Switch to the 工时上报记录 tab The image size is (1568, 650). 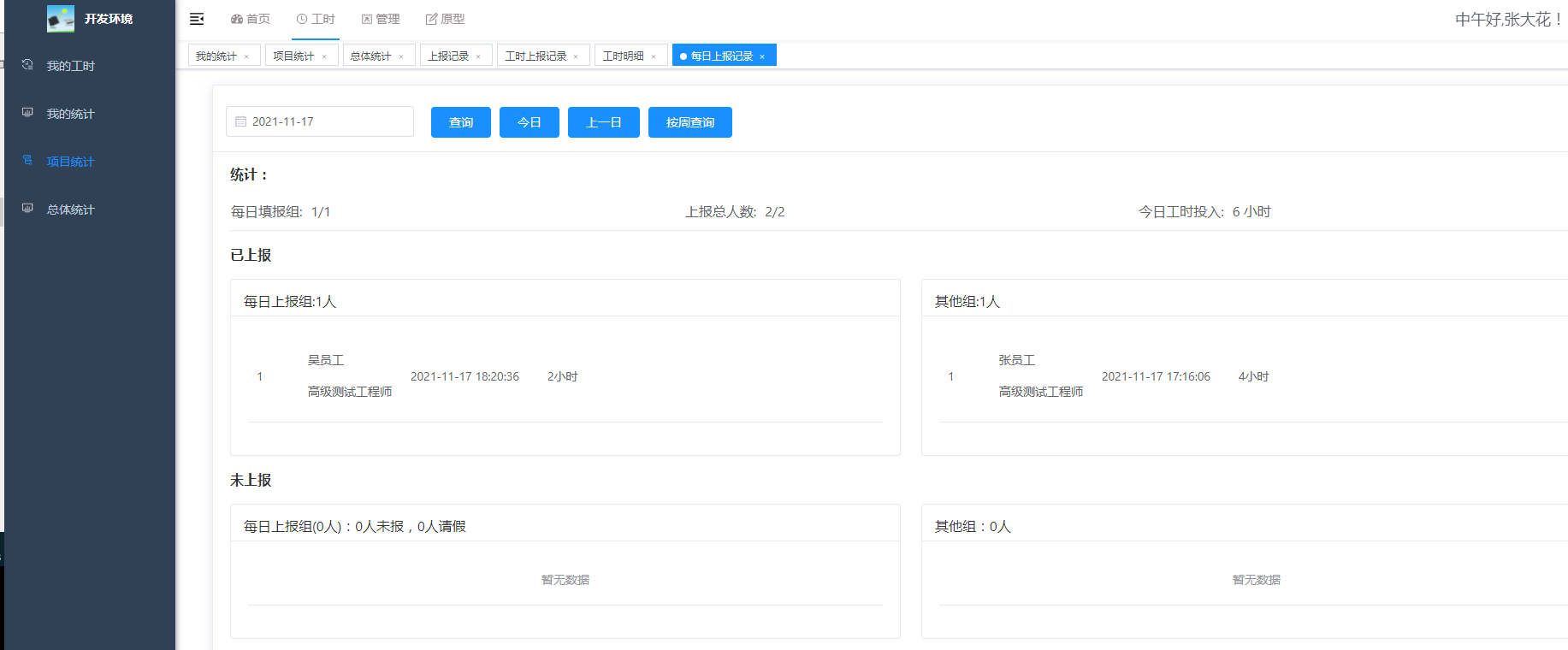[x=535, y=56]
